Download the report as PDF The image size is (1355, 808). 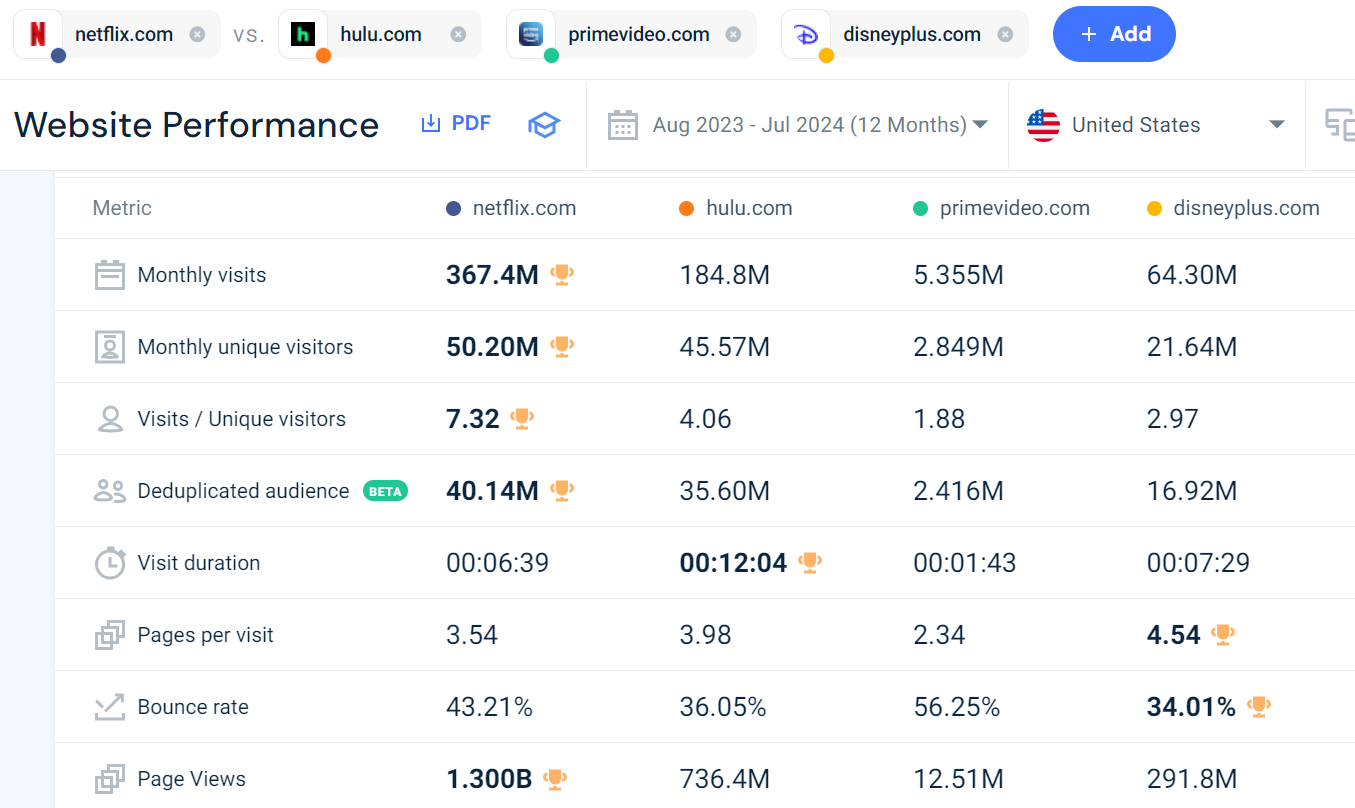point(456,124)
